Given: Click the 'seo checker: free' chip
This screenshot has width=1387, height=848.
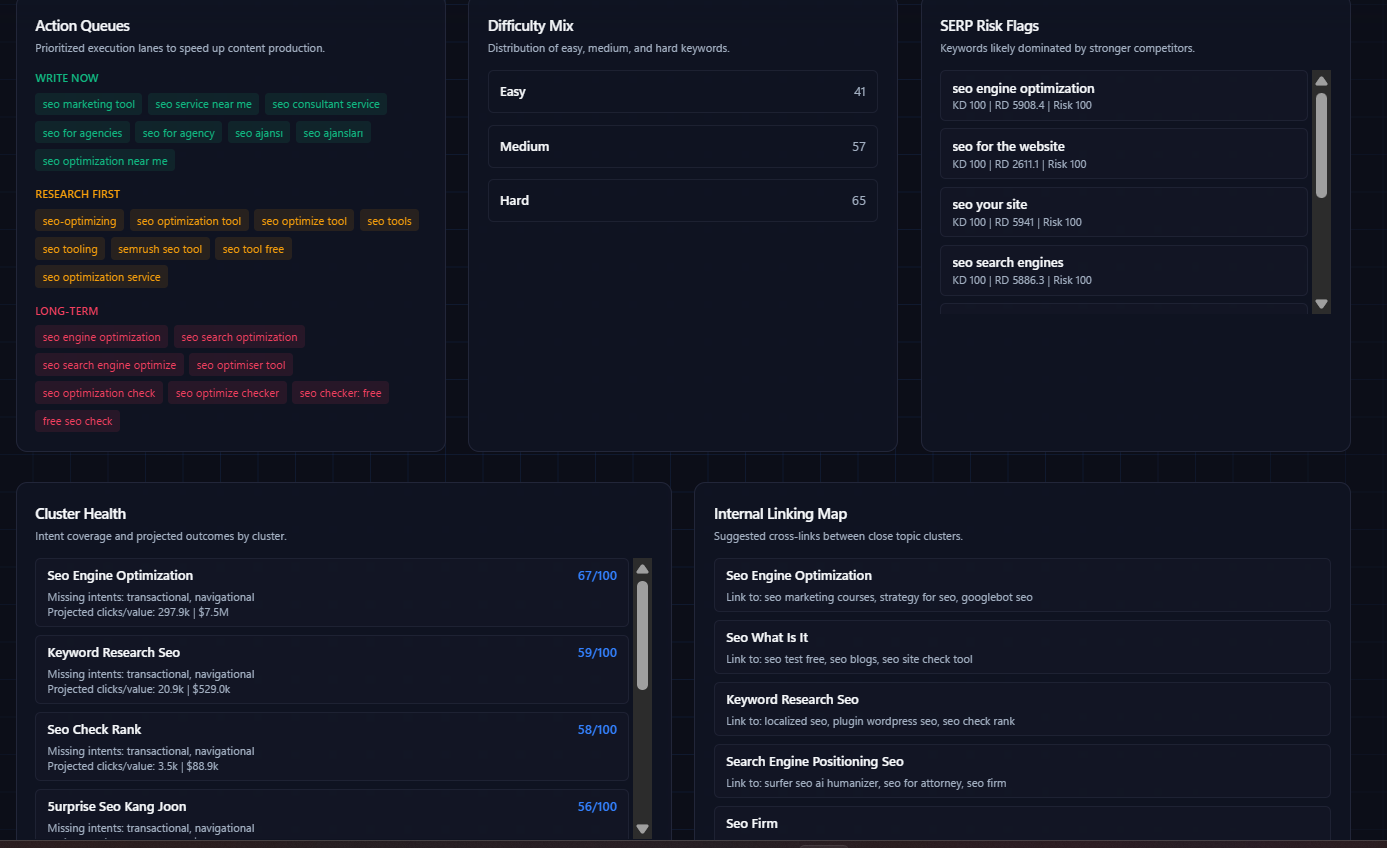Looking at the screenshot, I should (x=340, y=393).
